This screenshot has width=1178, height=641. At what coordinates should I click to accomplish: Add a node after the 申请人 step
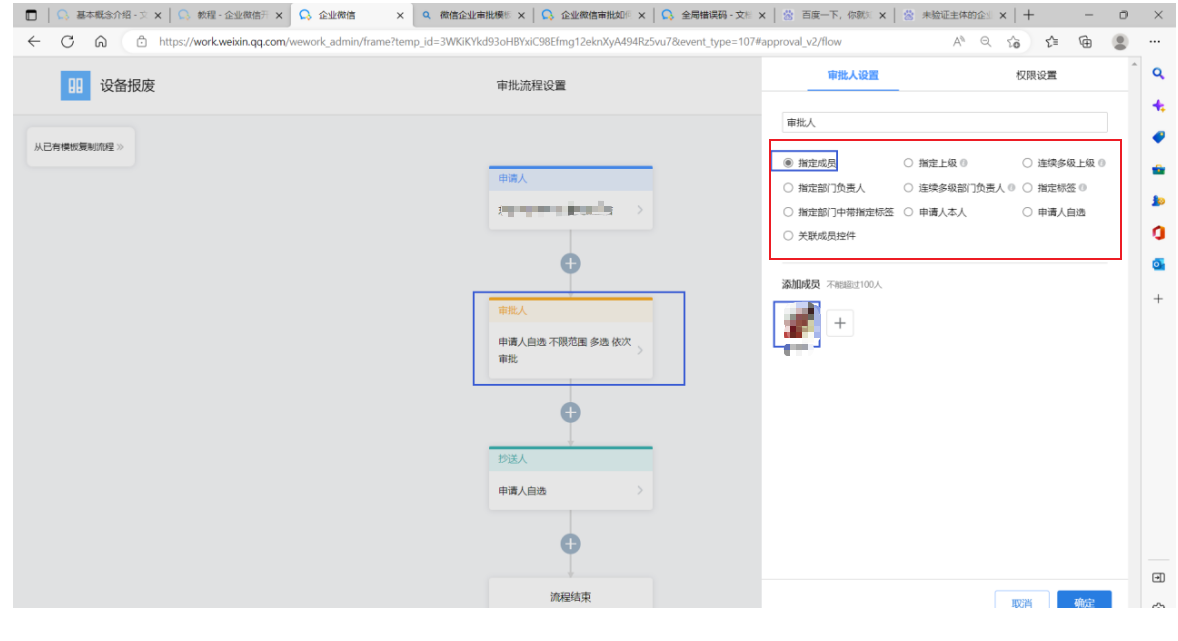[x=570, y=264]
